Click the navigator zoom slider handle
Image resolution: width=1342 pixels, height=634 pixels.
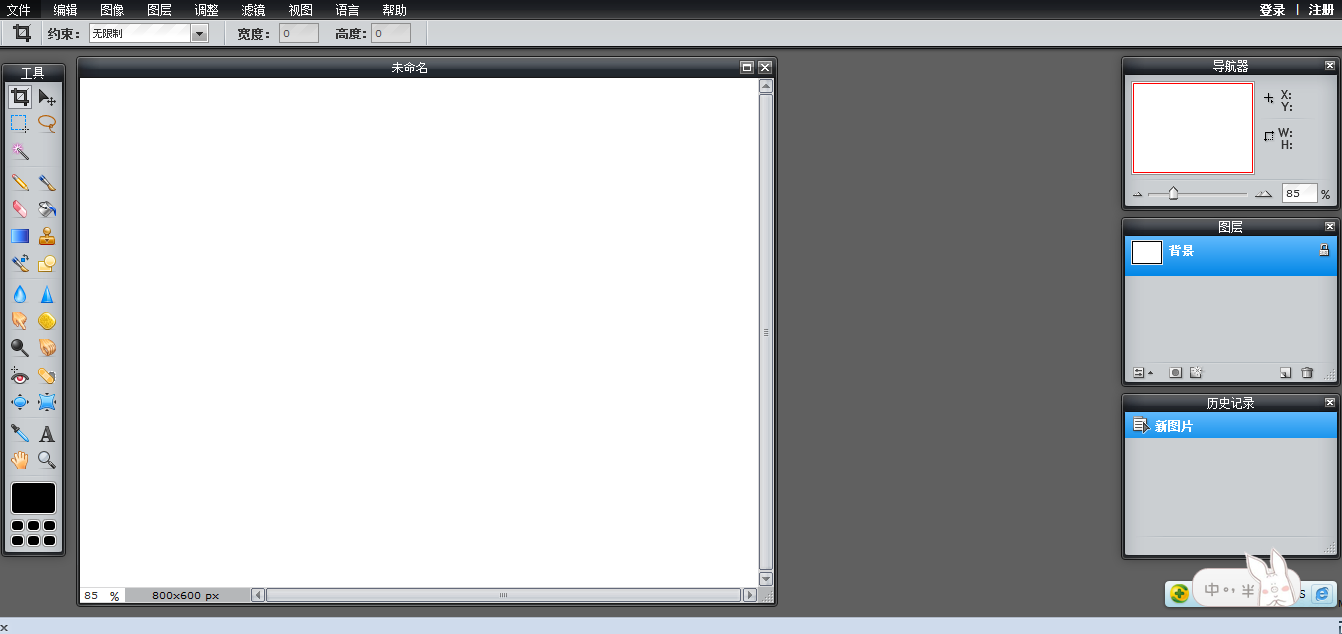[1173, 194]
